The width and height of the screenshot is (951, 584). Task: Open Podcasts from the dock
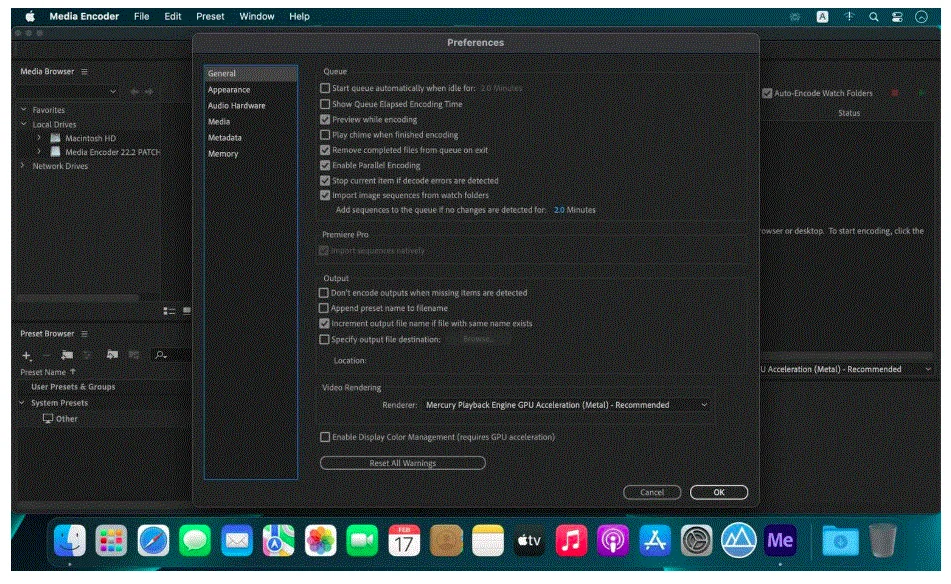coord(613,541)
